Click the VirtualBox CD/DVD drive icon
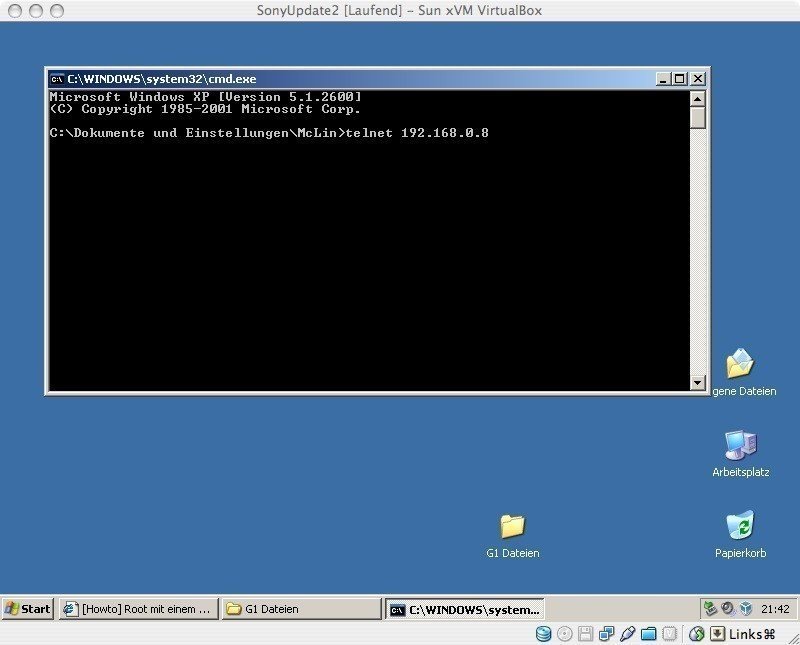Viewport: 800px width, 645px height. click(564, 634)
